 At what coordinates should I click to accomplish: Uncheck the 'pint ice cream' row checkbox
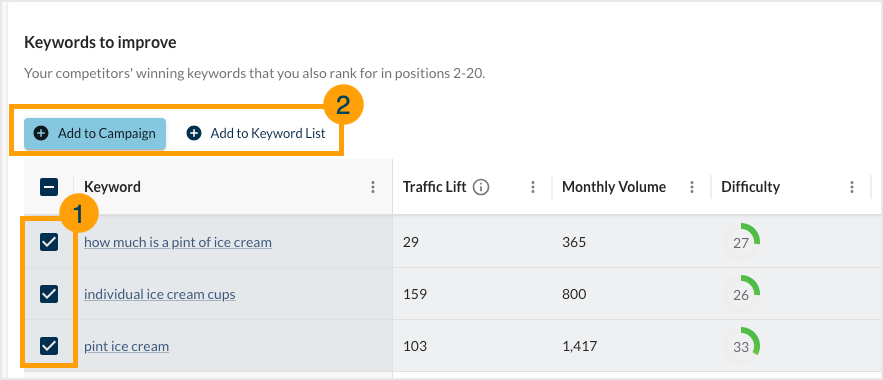click(x=49, y=346)
